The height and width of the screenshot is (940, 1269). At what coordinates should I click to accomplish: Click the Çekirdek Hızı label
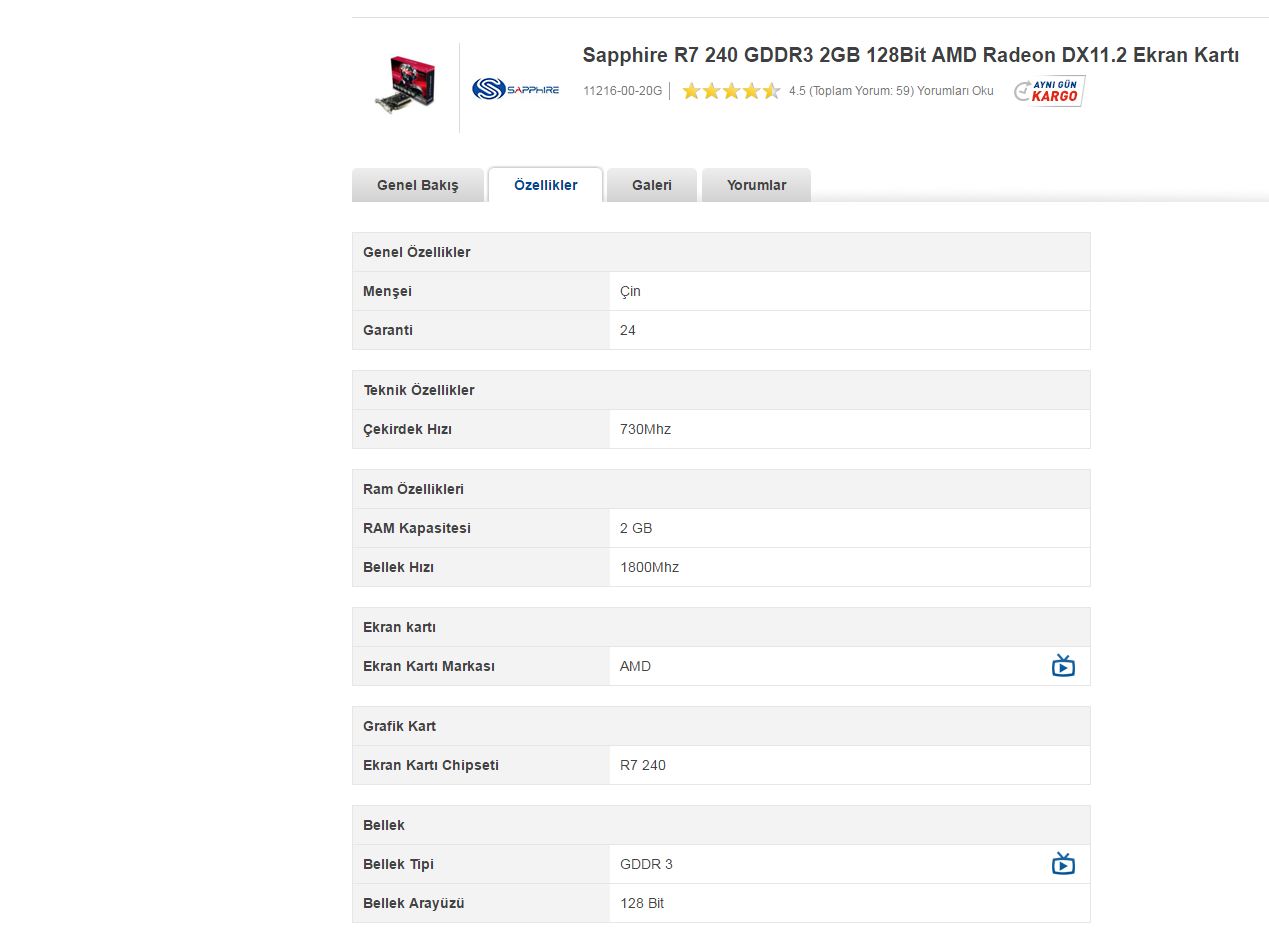tap(408, 429)
